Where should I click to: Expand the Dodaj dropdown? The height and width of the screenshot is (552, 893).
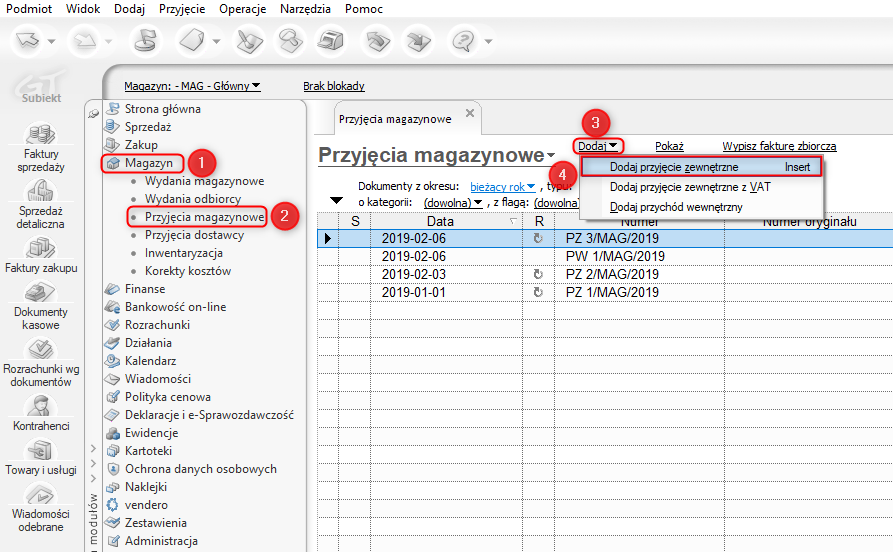(x=598, y=146)
